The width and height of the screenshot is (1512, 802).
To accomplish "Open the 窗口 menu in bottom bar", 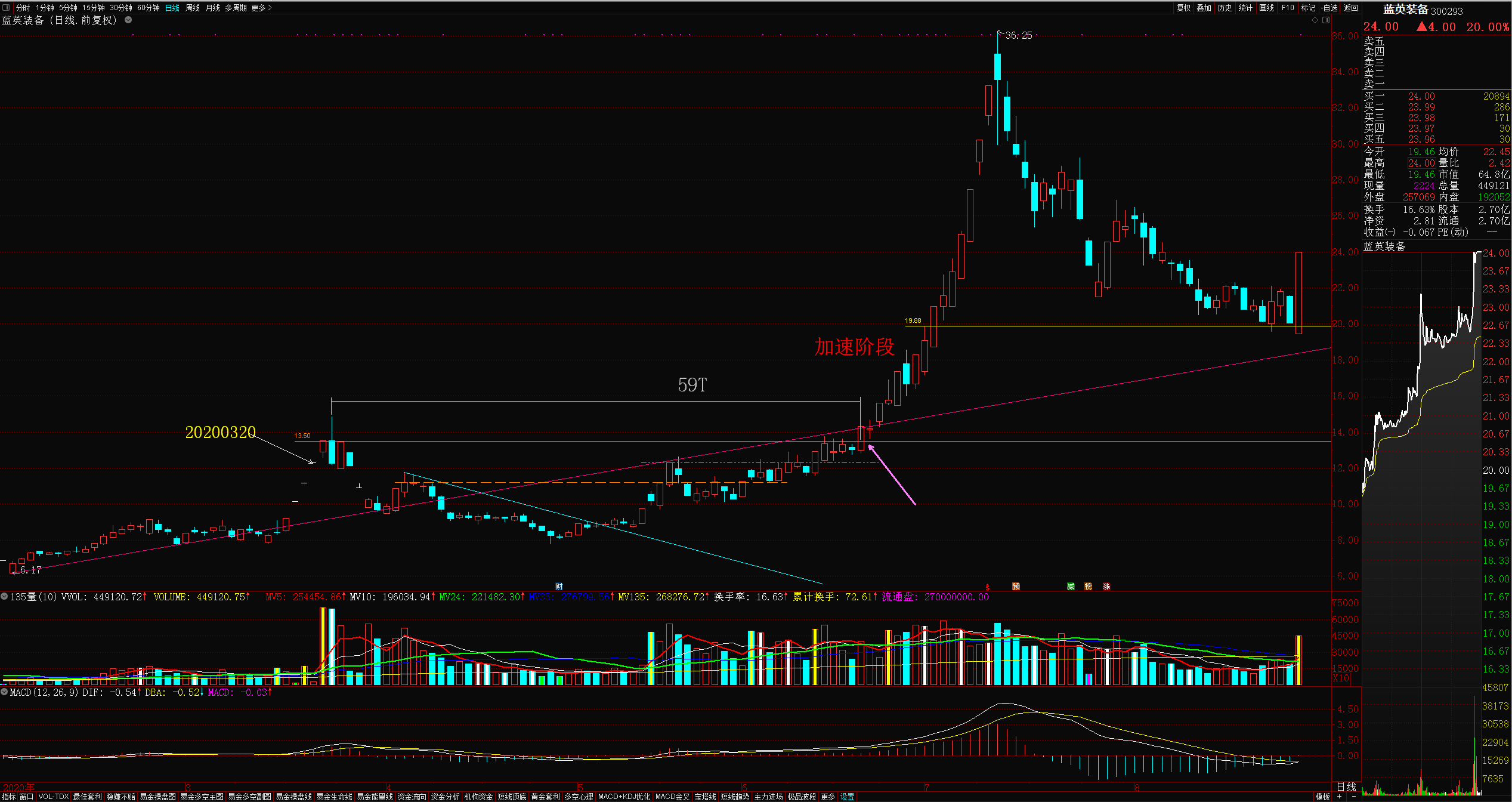I will coord(27,797).
